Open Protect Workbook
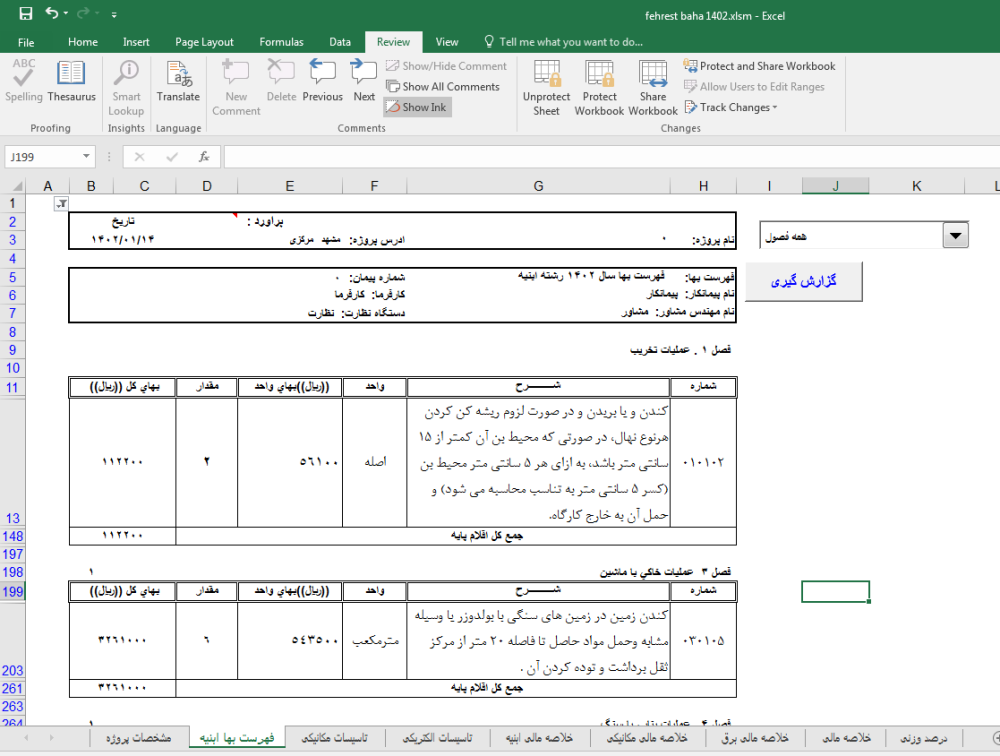 (598, 85)
